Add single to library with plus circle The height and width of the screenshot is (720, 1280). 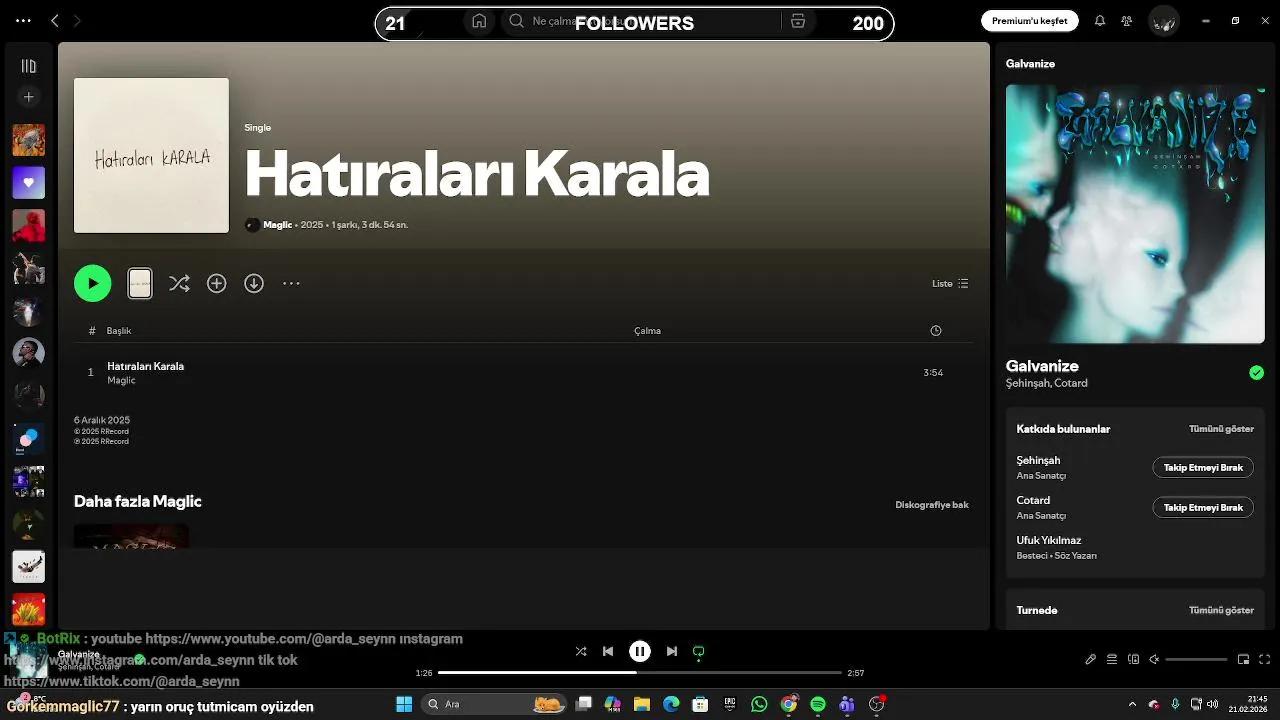tap(217, 284)
